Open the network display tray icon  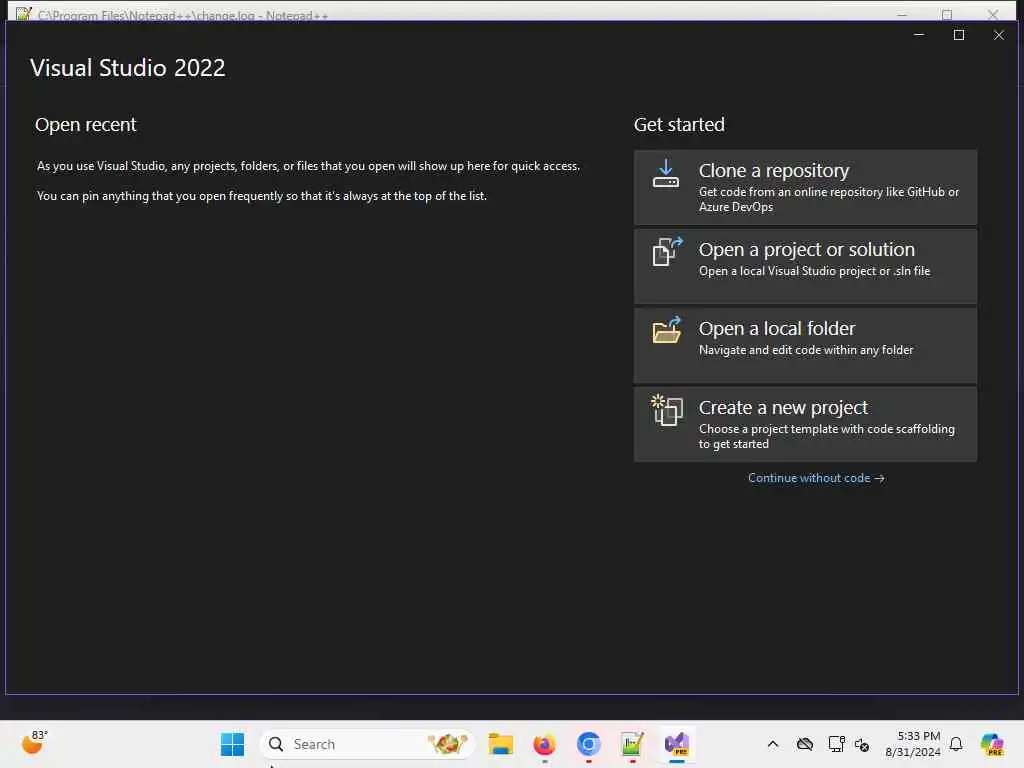point(836,744)
